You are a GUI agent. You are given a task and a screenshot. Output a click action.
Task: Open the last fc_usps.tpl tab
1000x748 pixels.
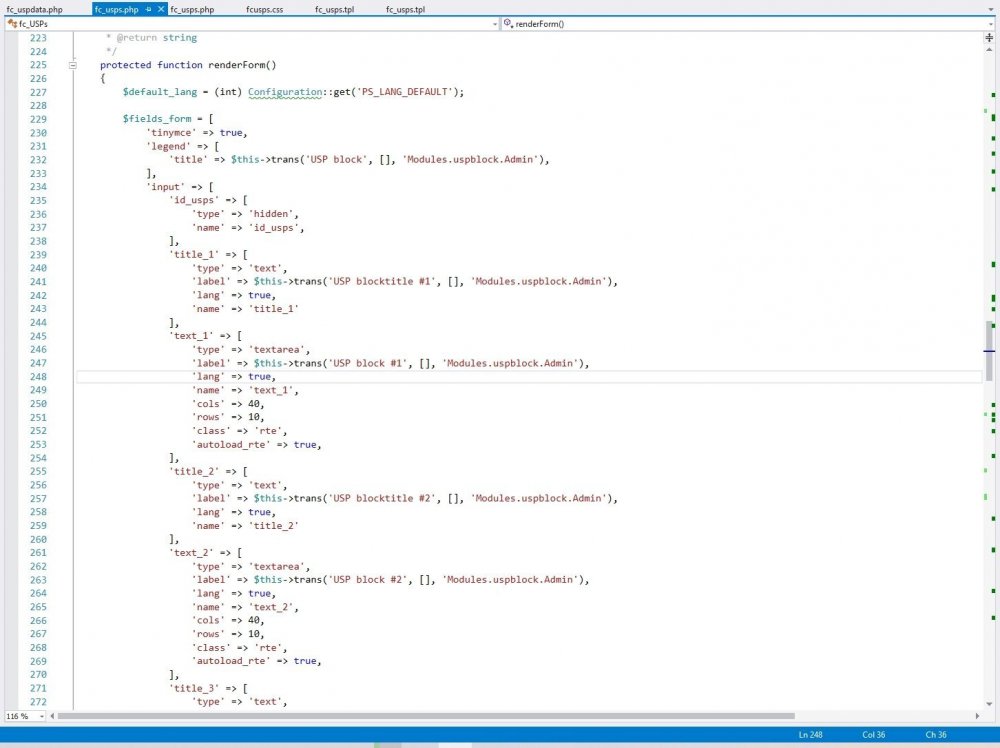405,9
